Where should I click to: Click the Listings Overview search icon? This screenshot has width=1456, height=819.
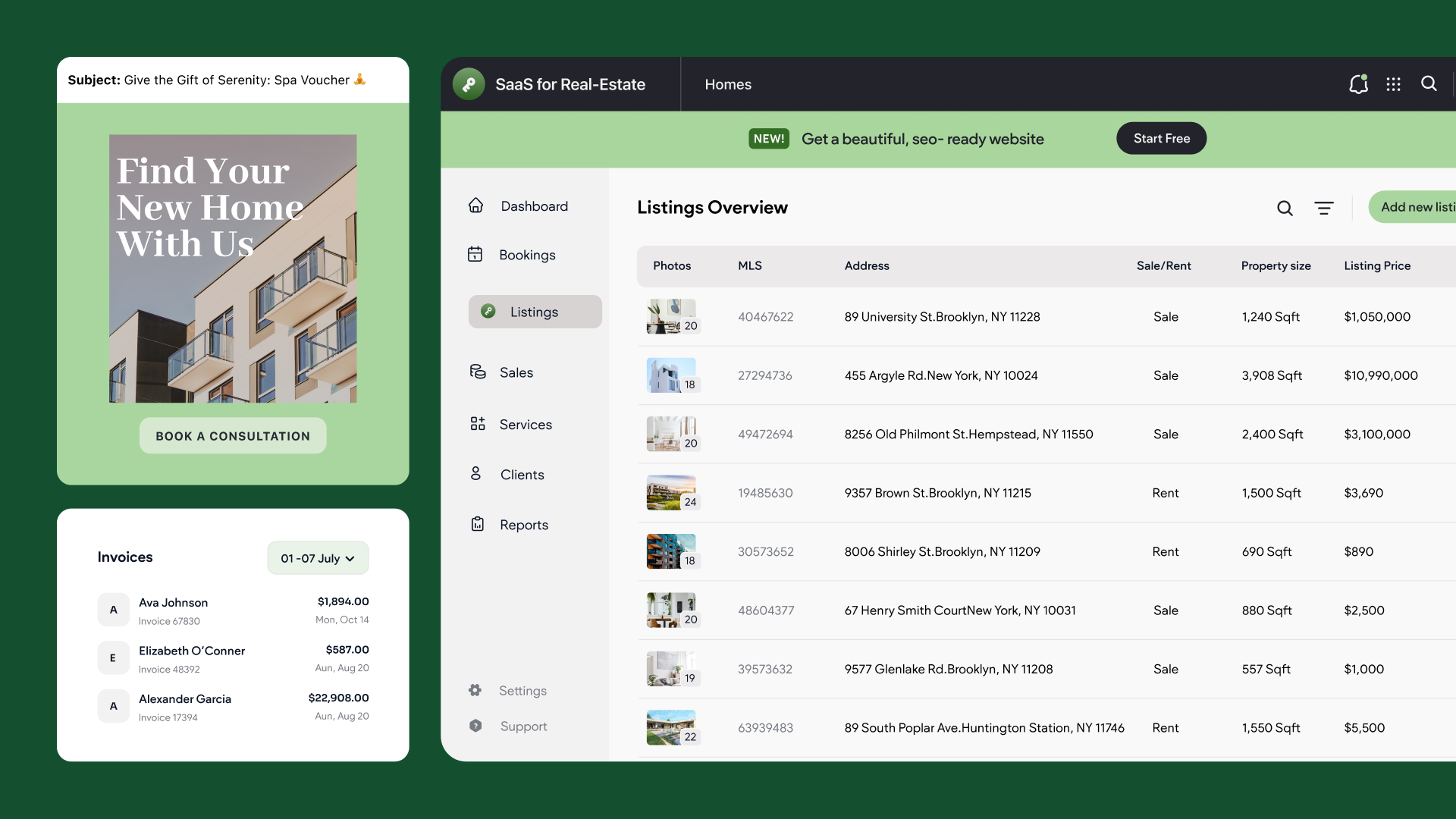[x=1285, y=208]
